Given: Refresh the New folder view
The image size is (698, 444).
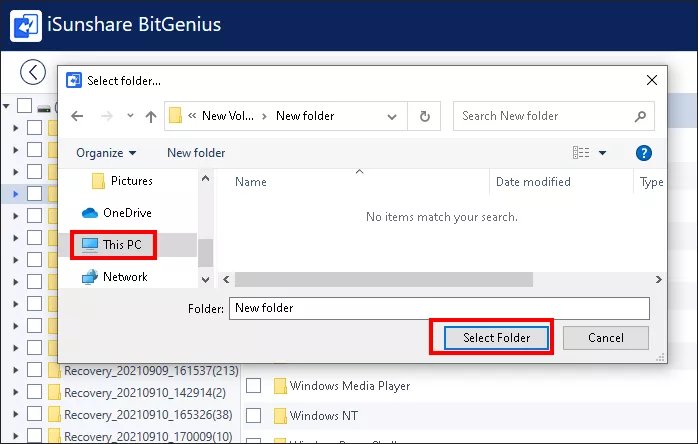Looking at the screenshot, I should point(425,116).
